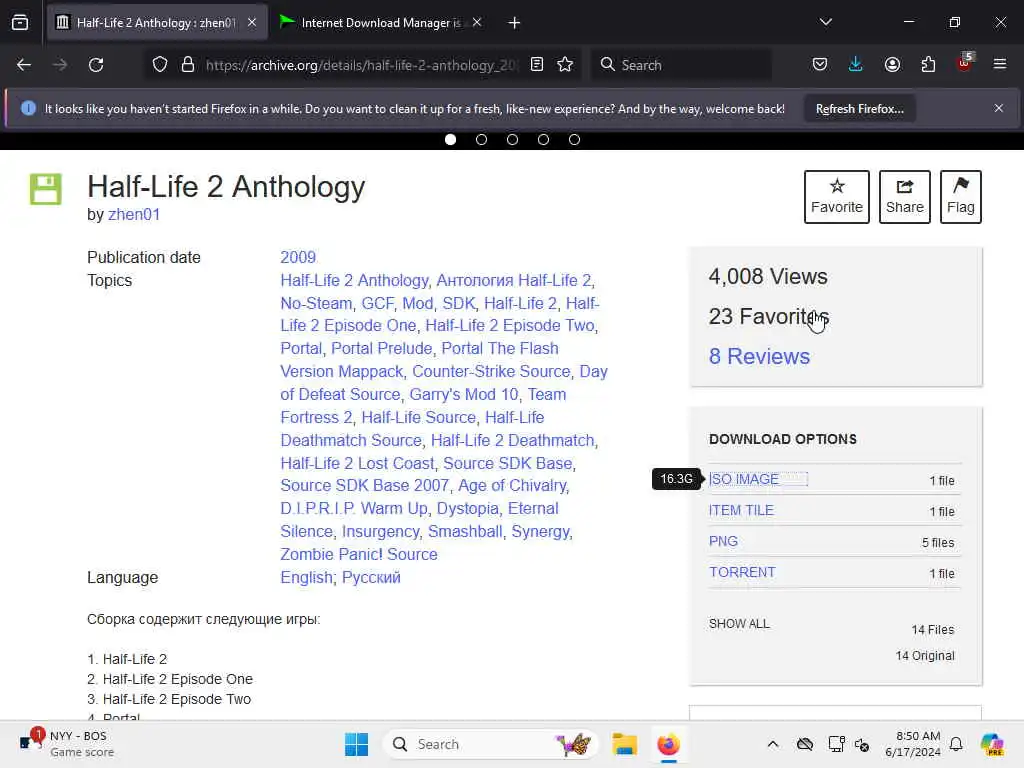Click the green floppy disk software icon
Screen dimensions: 1024x768
point(46,189)
